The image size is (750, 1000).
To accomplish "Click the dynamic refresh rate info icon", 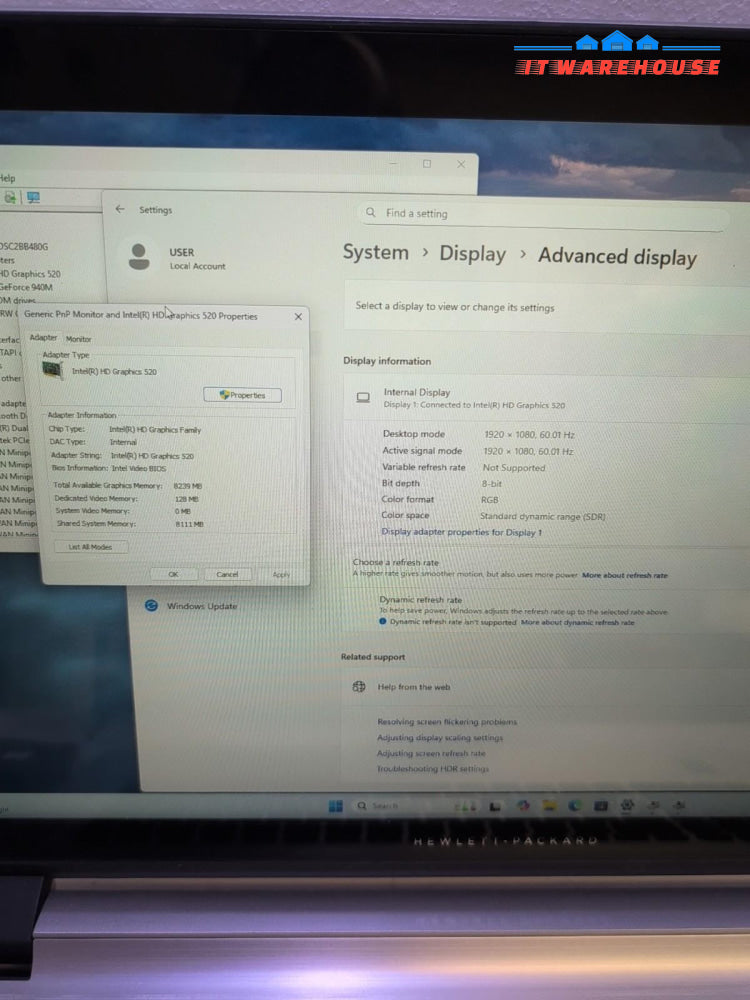I will [383, 621].
